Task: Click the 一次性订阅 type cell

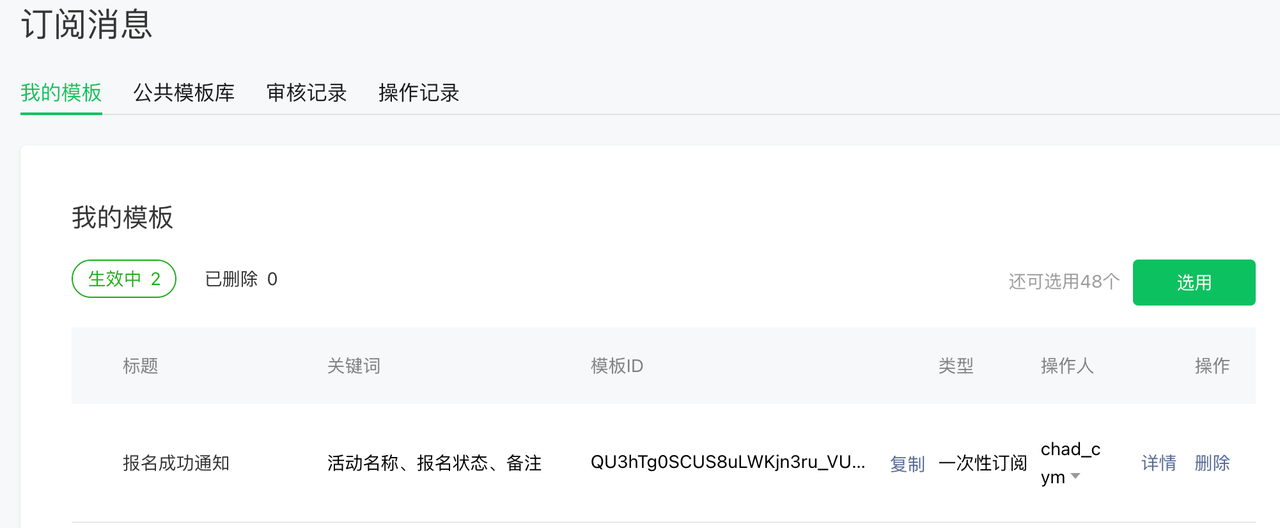Action: coord(983,463)
